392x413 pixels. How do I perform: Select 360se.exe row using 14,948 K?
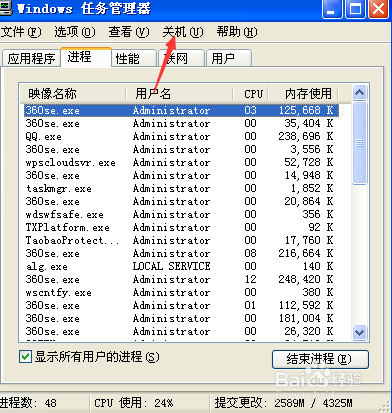[x=181, y=175]
